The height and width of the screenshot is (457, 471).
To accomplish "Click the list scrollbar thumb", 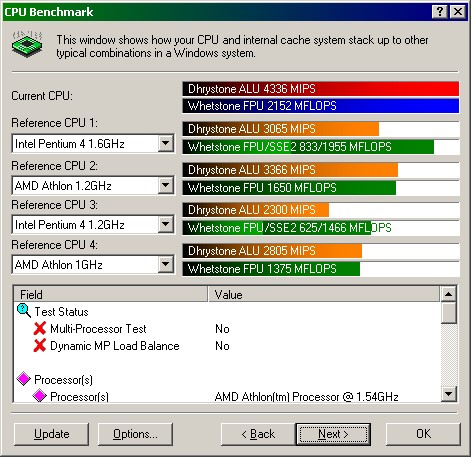I will [x=448, y=313].
